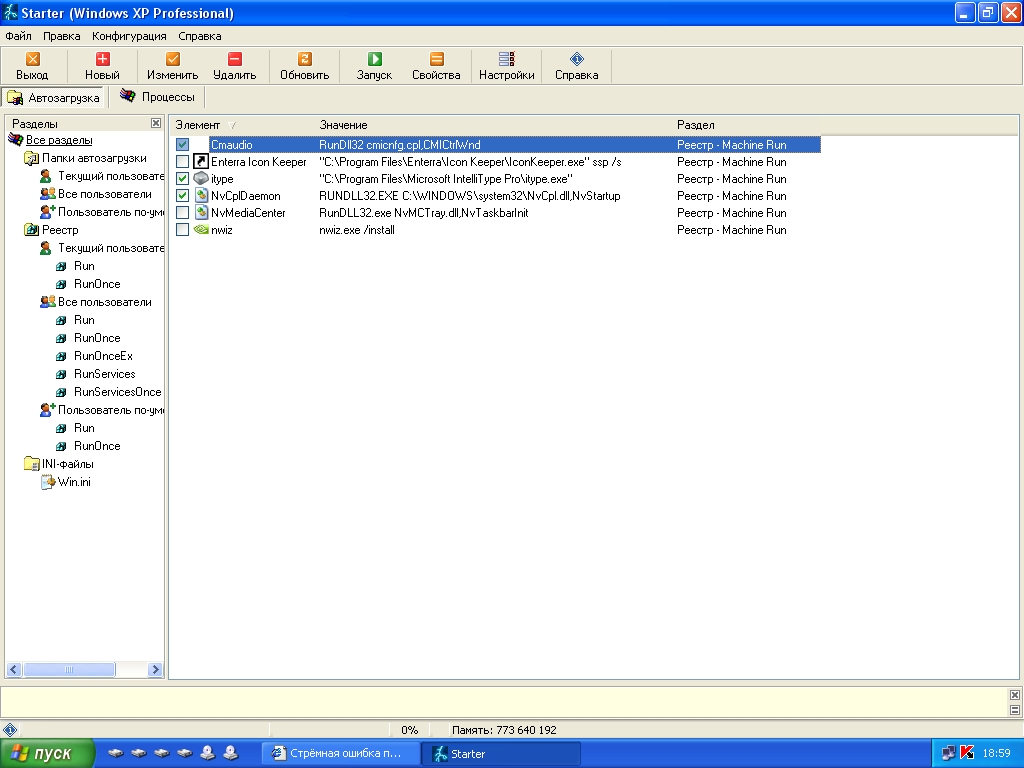Click the Starter taskbar button
Image resolution: width=1024 pixels, height=768 pixels.
(x=500, y=753)
